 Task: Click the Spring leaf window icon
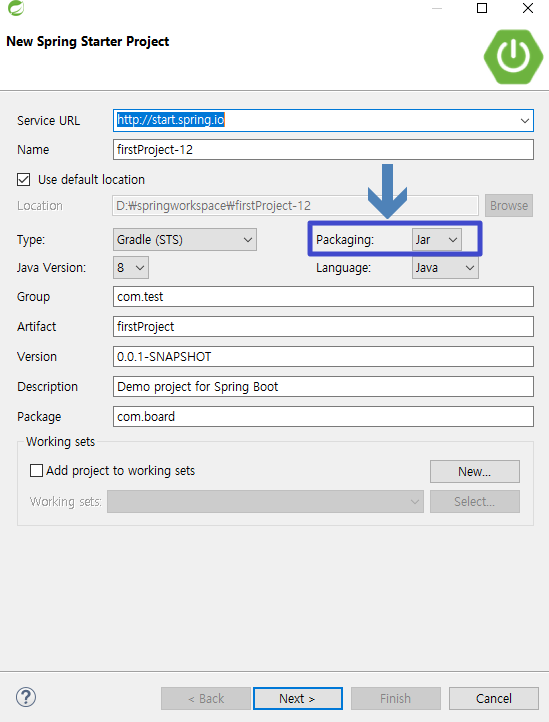pos(16,8)
